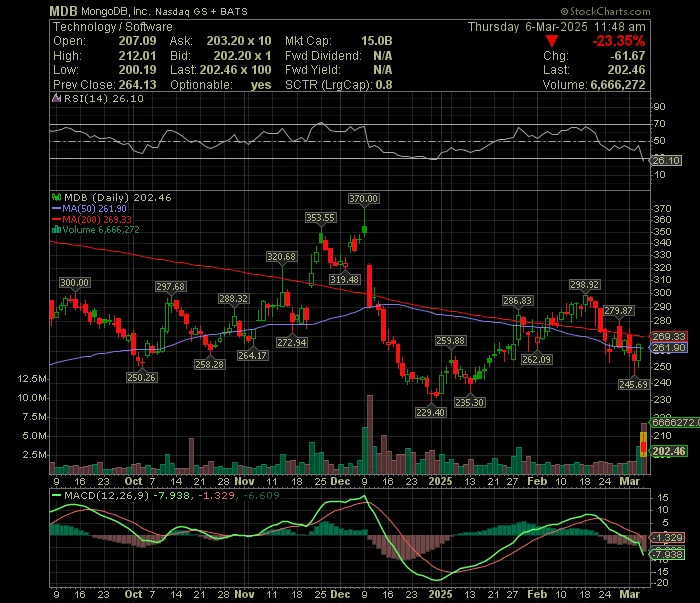Click the Optionable yes value
700x603 pixels.
pyautogui.click(x=261, y=85)
